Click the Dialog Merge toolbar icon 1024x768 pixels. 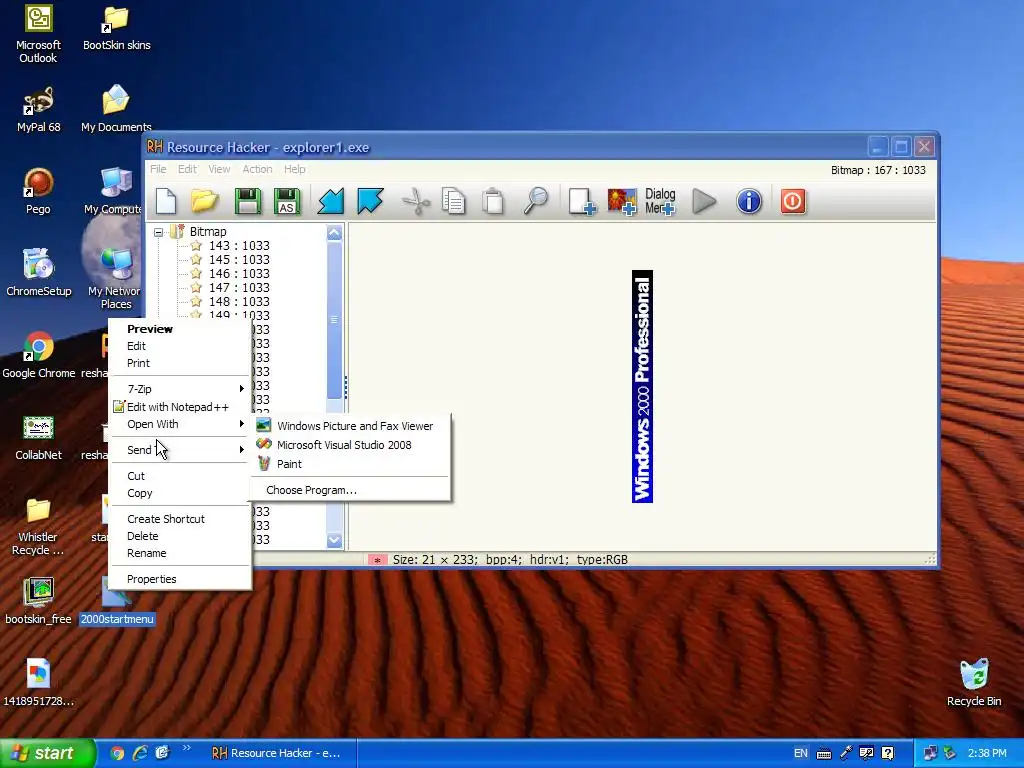[660, 201]
